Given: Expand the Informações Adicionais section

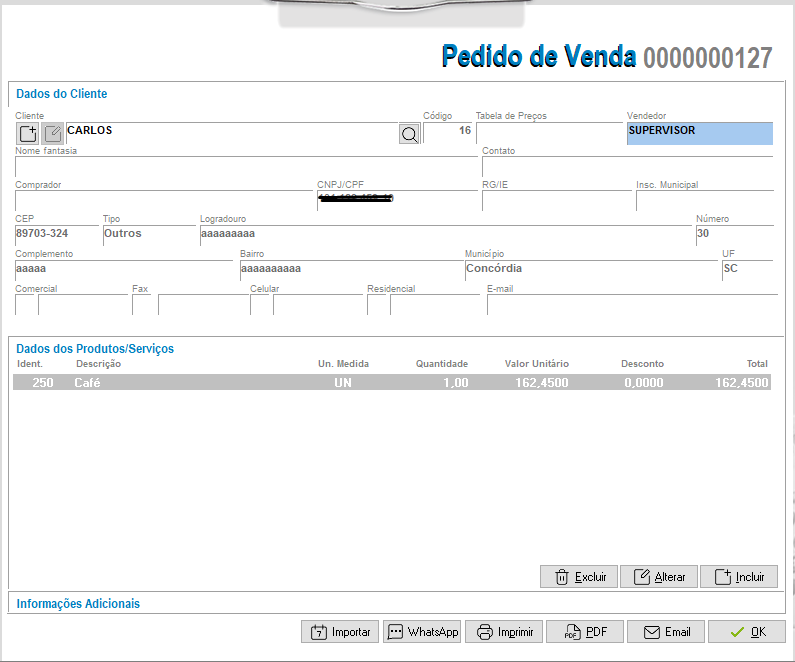Looking at the screenshot, I should point(78,604).
